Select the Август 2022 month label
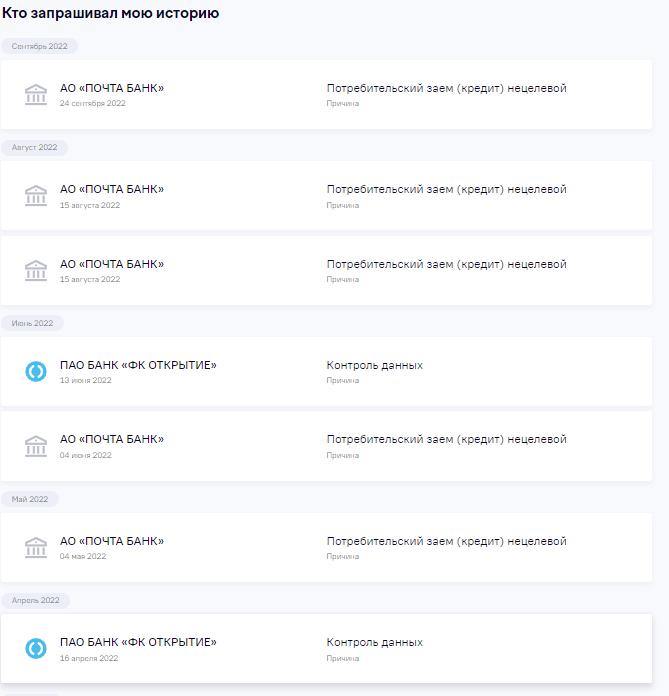The height and width of the screenshot is (696, 669). [x=34, y=147]
